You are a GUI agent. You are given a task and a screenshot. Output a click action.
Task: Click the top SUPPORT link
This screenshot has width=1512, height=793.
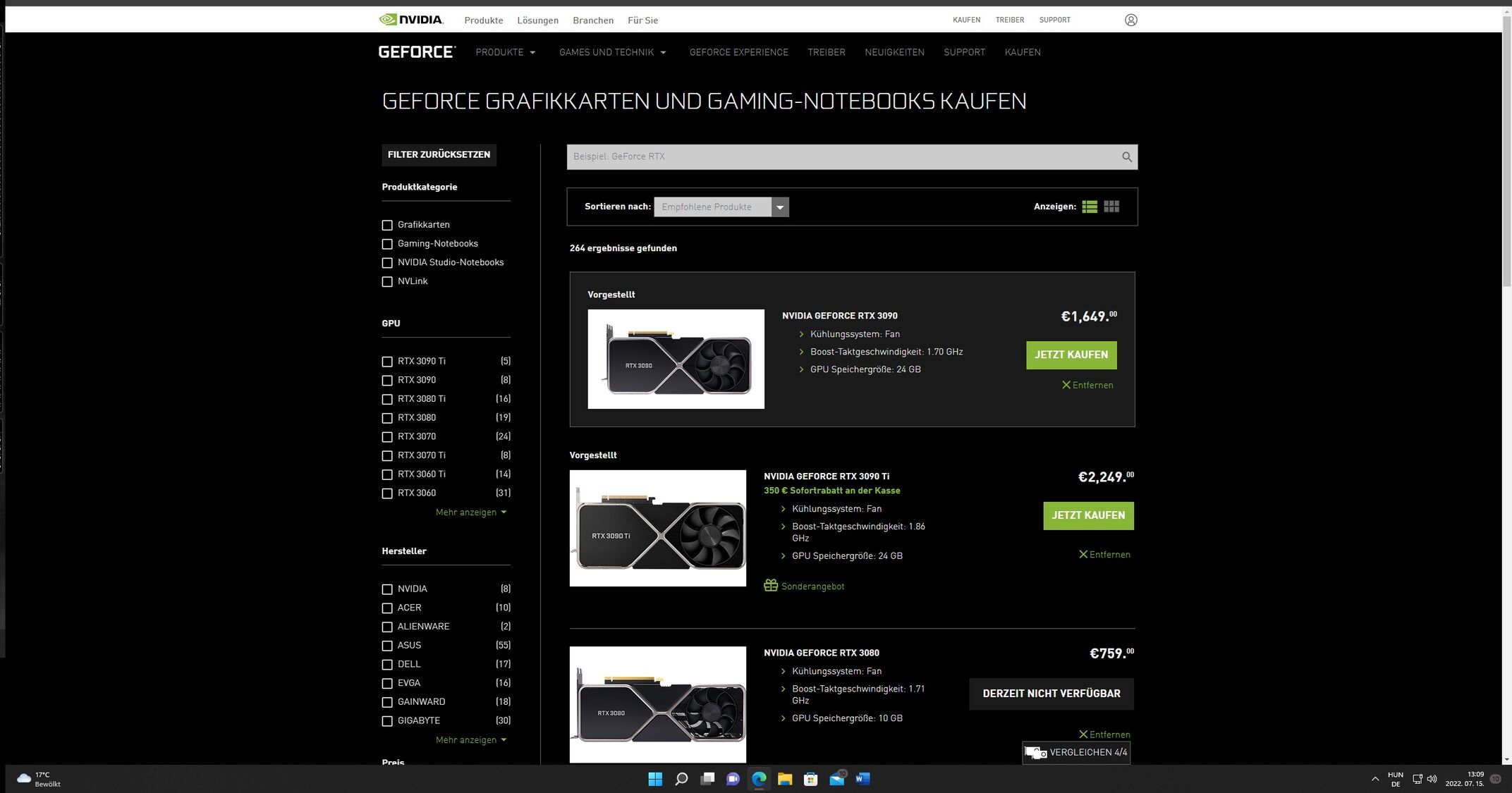1054,20
